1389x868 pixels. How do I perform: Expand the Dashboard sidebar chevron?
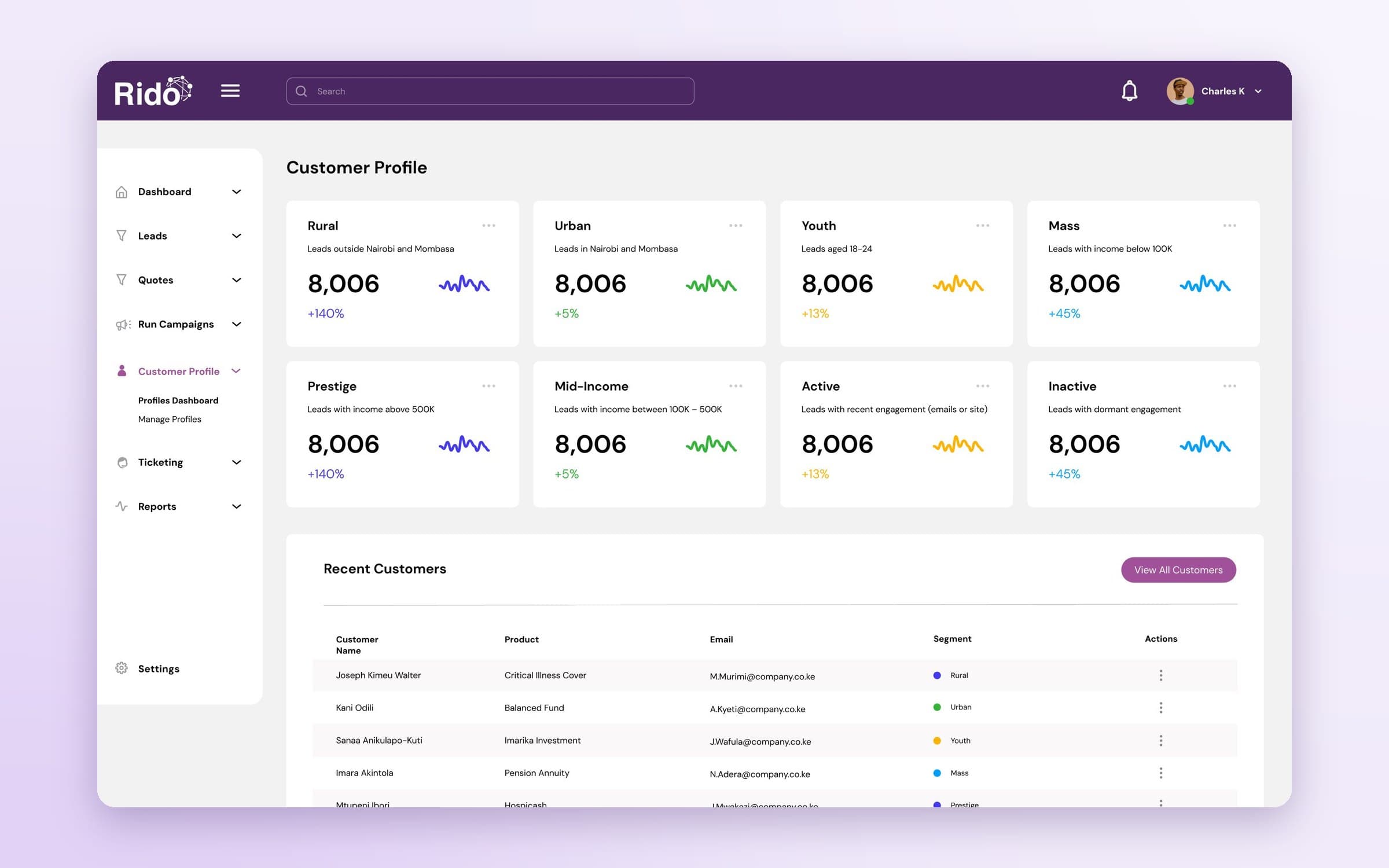[236, 192]
